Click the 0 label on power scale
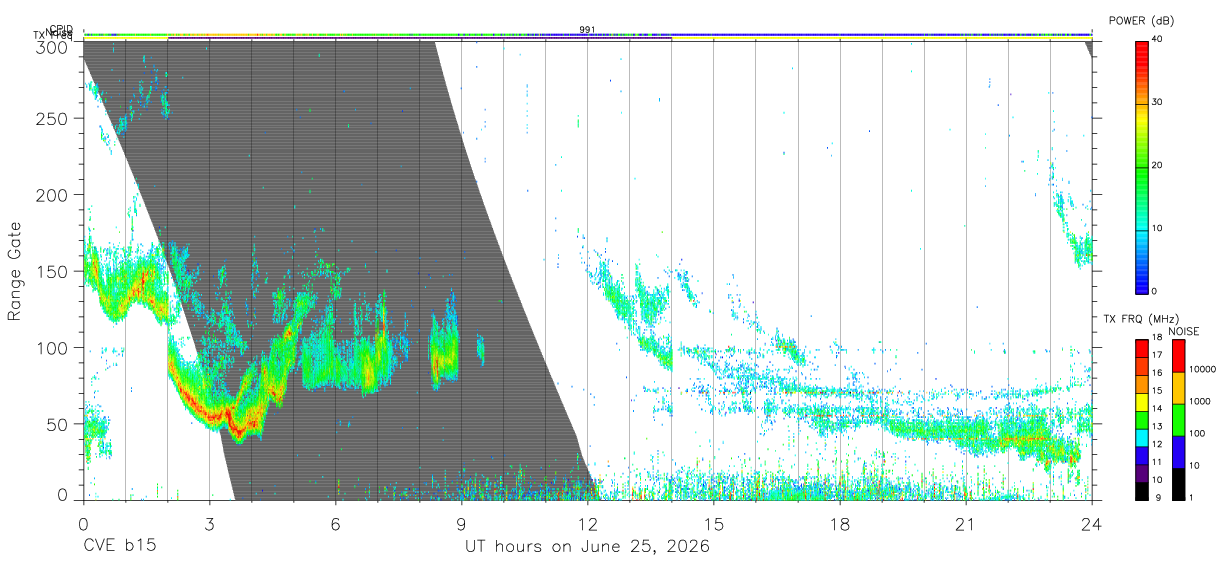 (x=1154, y=291)
